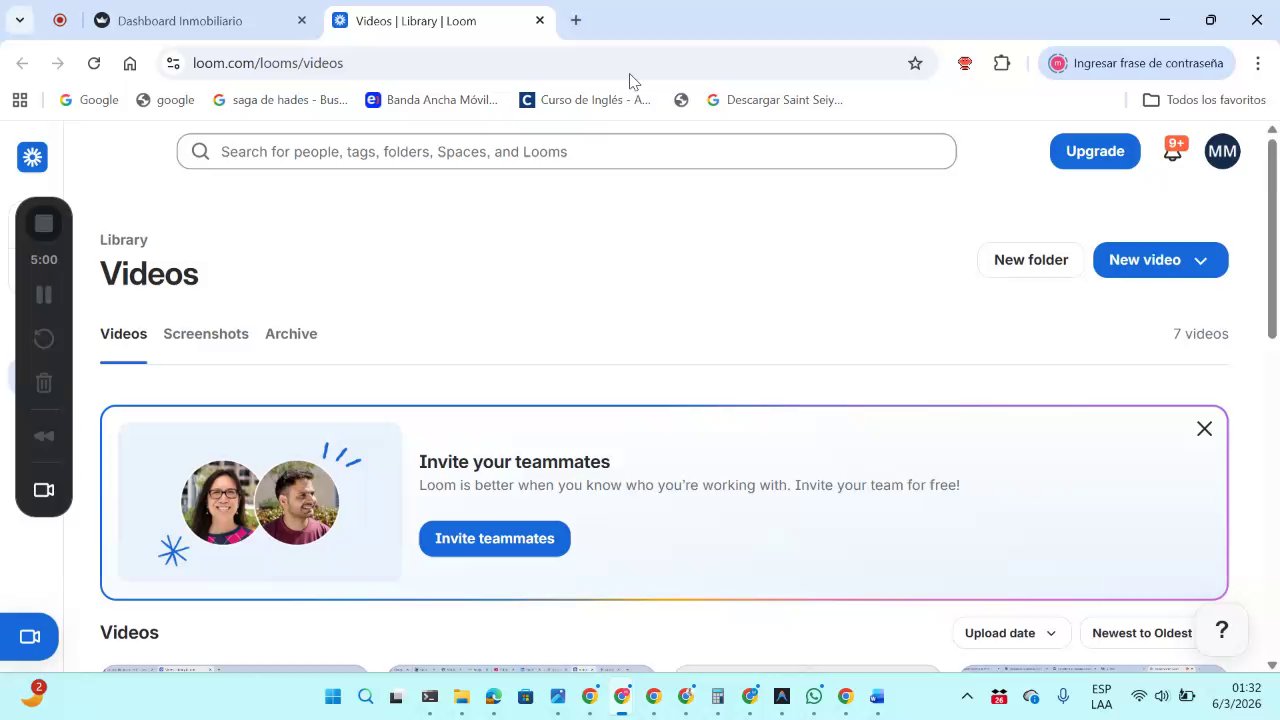Open Windows taskbar Search
The width and height of the screenshot is (1280, 720).
(x=365, y=697)
